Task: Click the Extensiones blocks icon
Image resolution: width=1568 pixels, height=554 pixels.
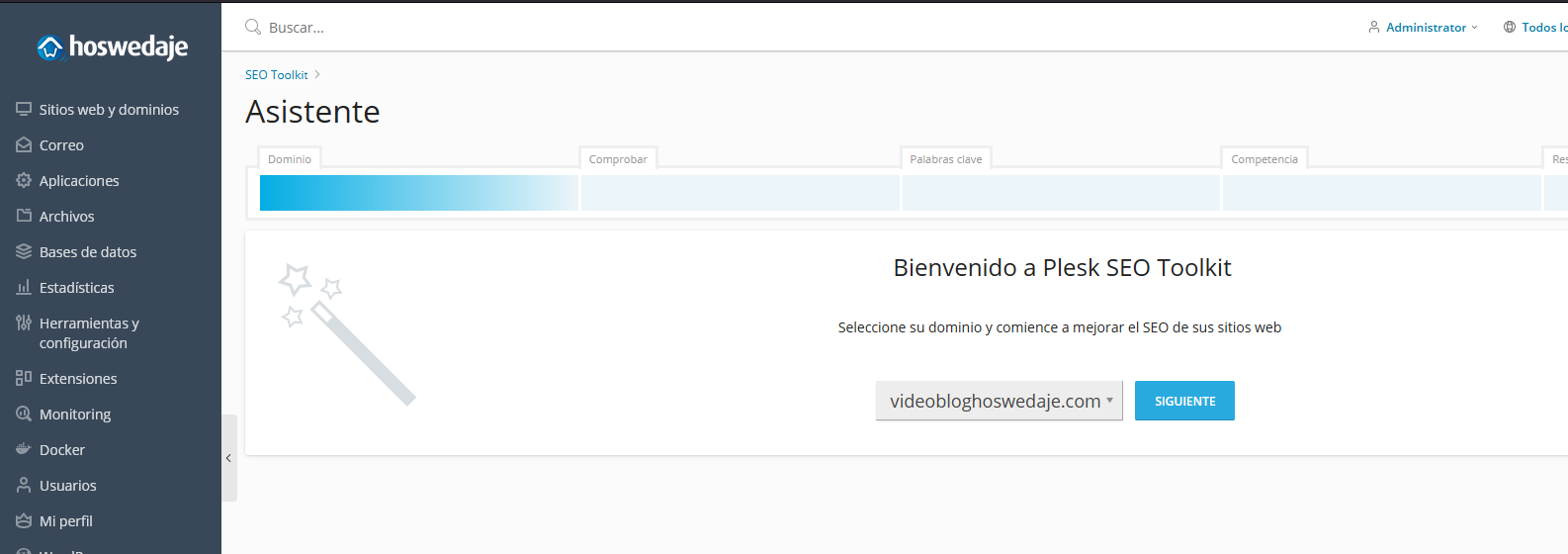Action: [24, 378]
